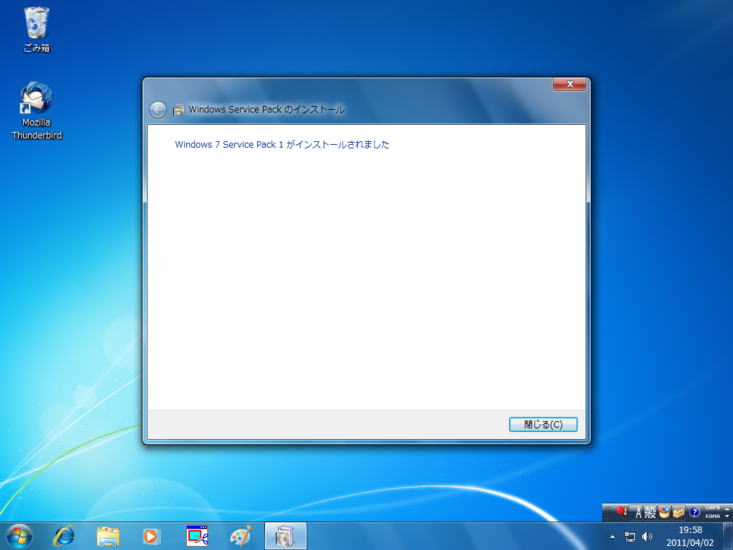Open the language bar options dropdown arrow
Screen dimensions: 733x550
(727, 516)
